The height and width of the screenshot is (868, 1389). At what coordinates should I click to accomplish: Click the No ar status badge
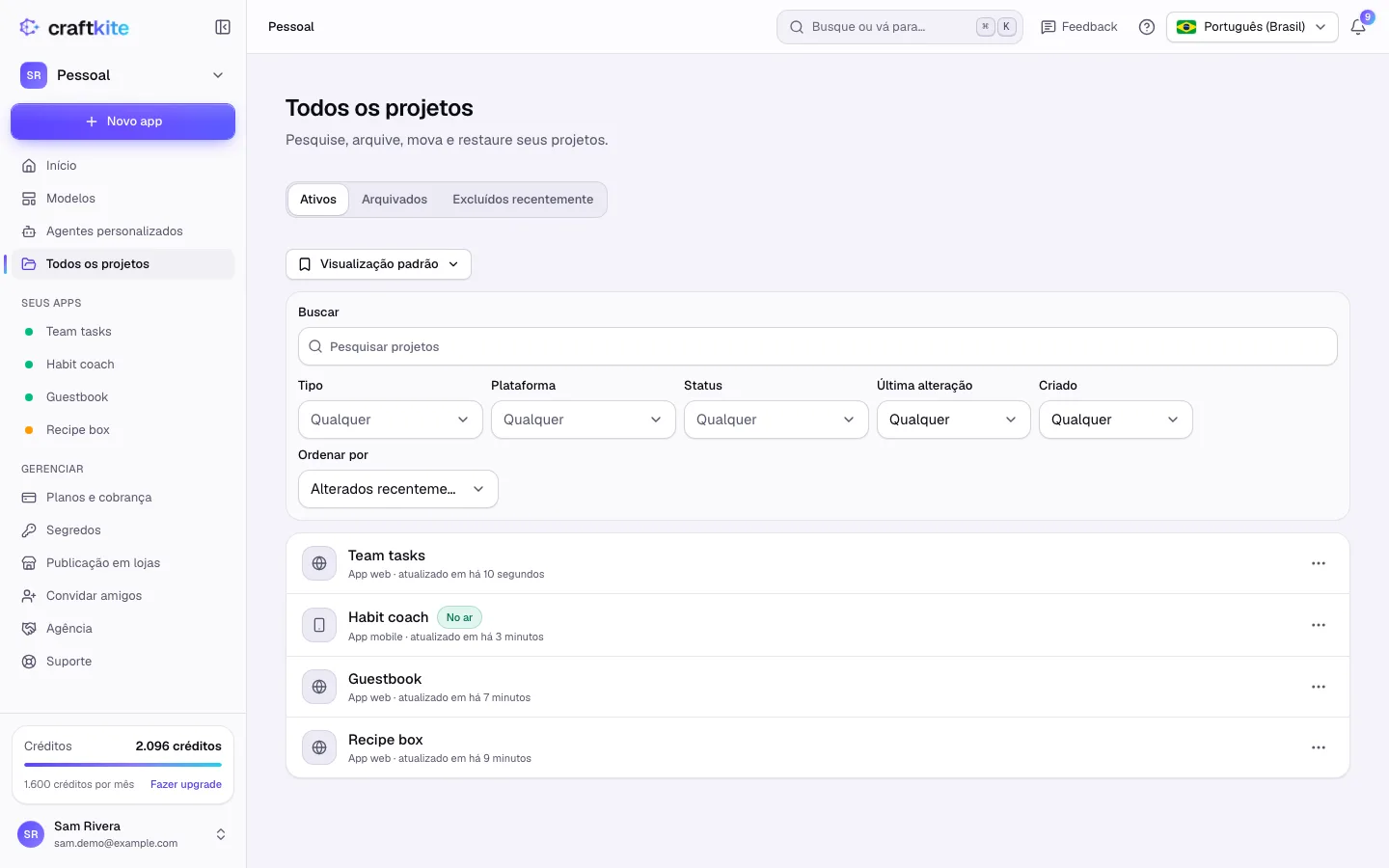tap(459, 617)
